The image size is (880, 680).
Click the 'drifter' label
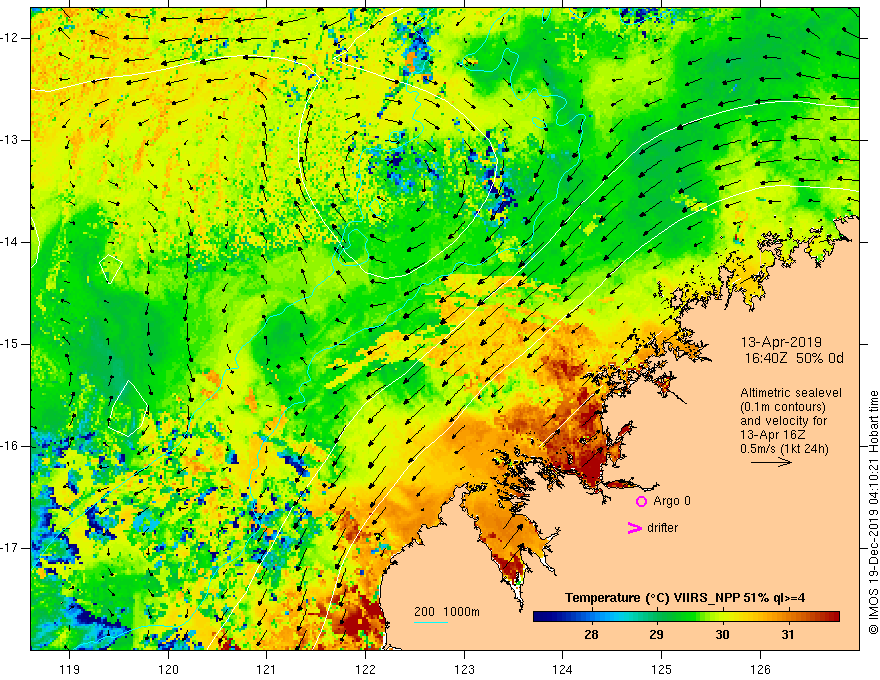pos(662,528)
